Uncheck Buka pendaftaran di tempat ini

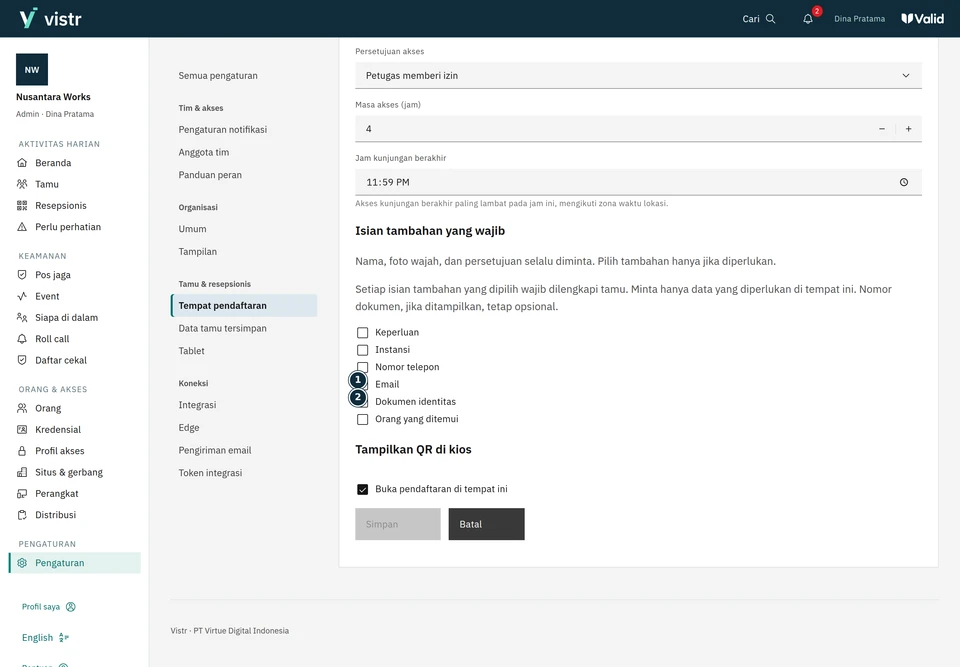coord(362,489)
